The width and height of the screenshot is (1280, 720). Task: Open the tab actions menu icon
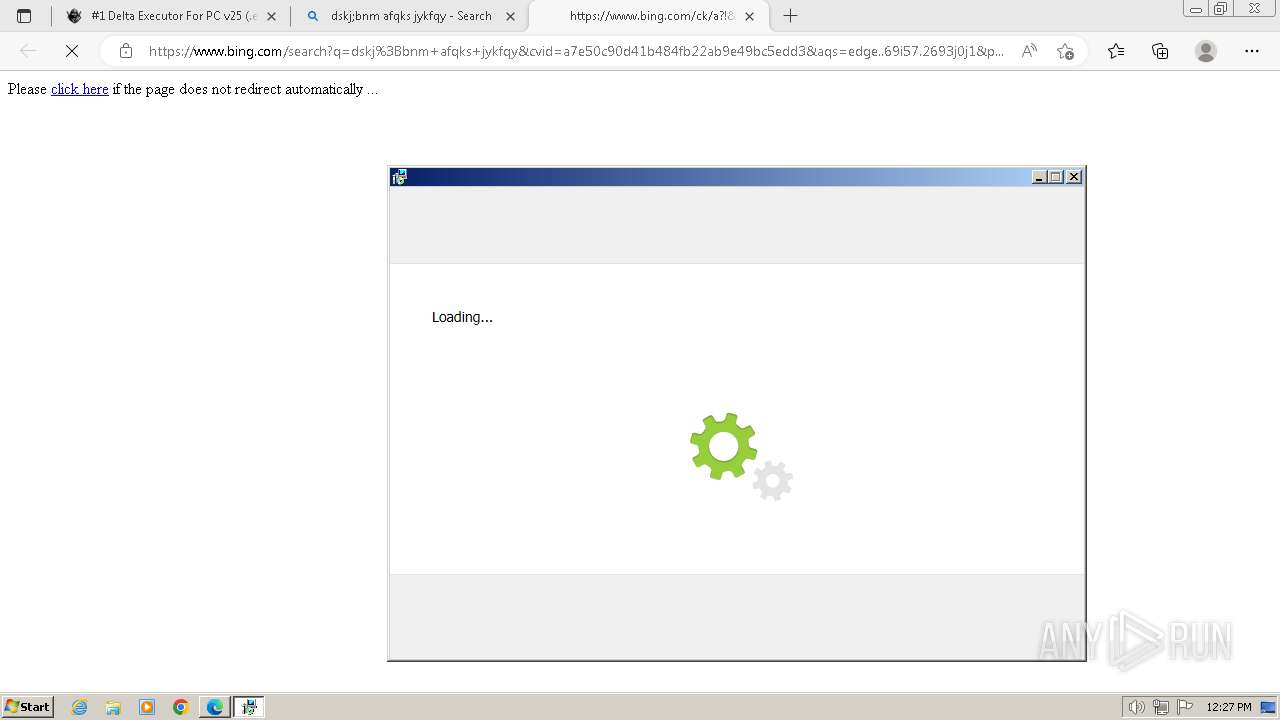click(x=24, y=16)
